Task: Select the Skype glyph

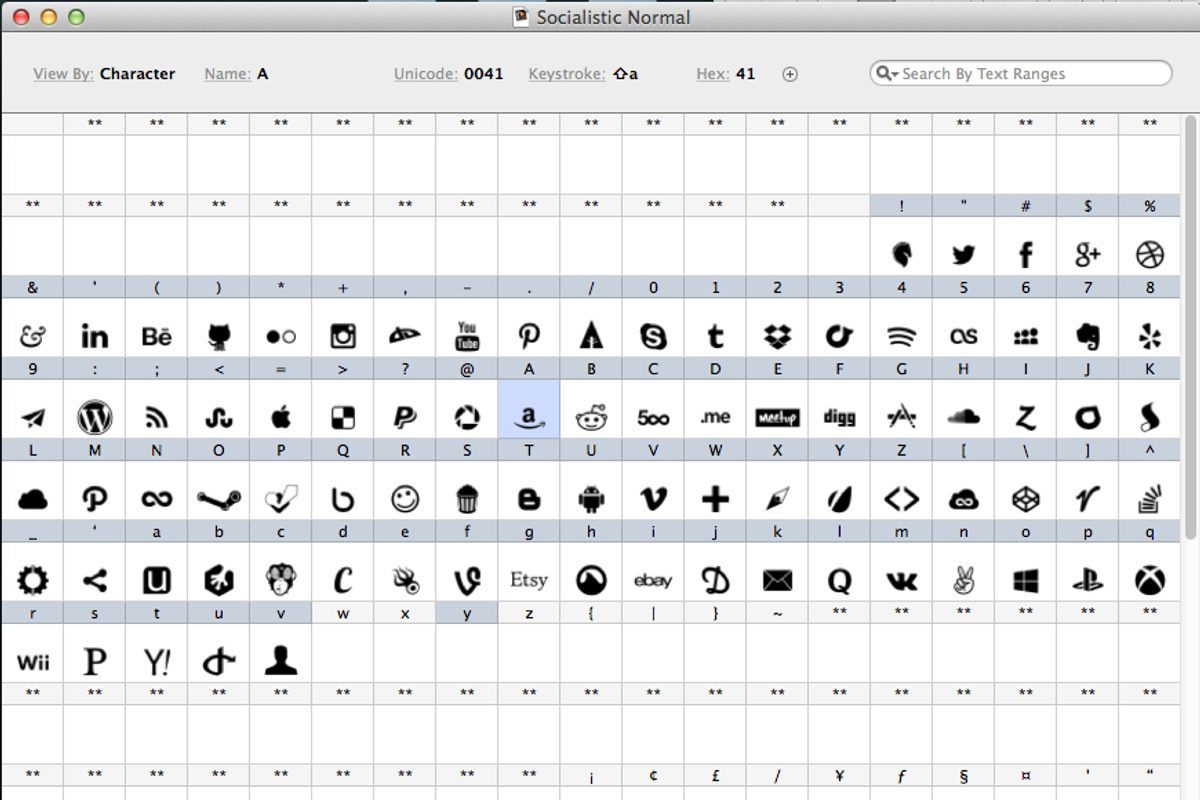Action: coord(653,337)
